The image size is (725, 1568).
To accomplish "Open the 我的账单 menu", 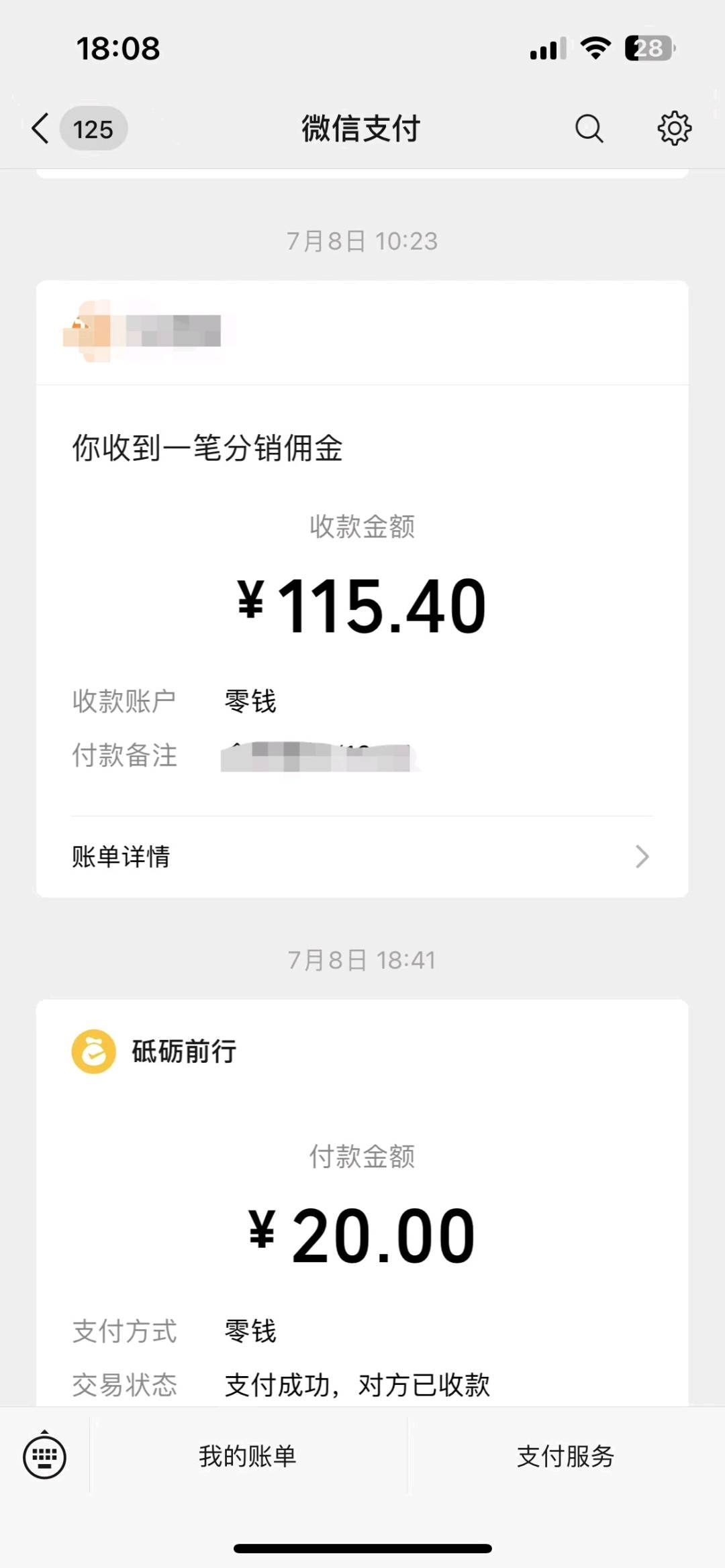I will (248, 1457).
